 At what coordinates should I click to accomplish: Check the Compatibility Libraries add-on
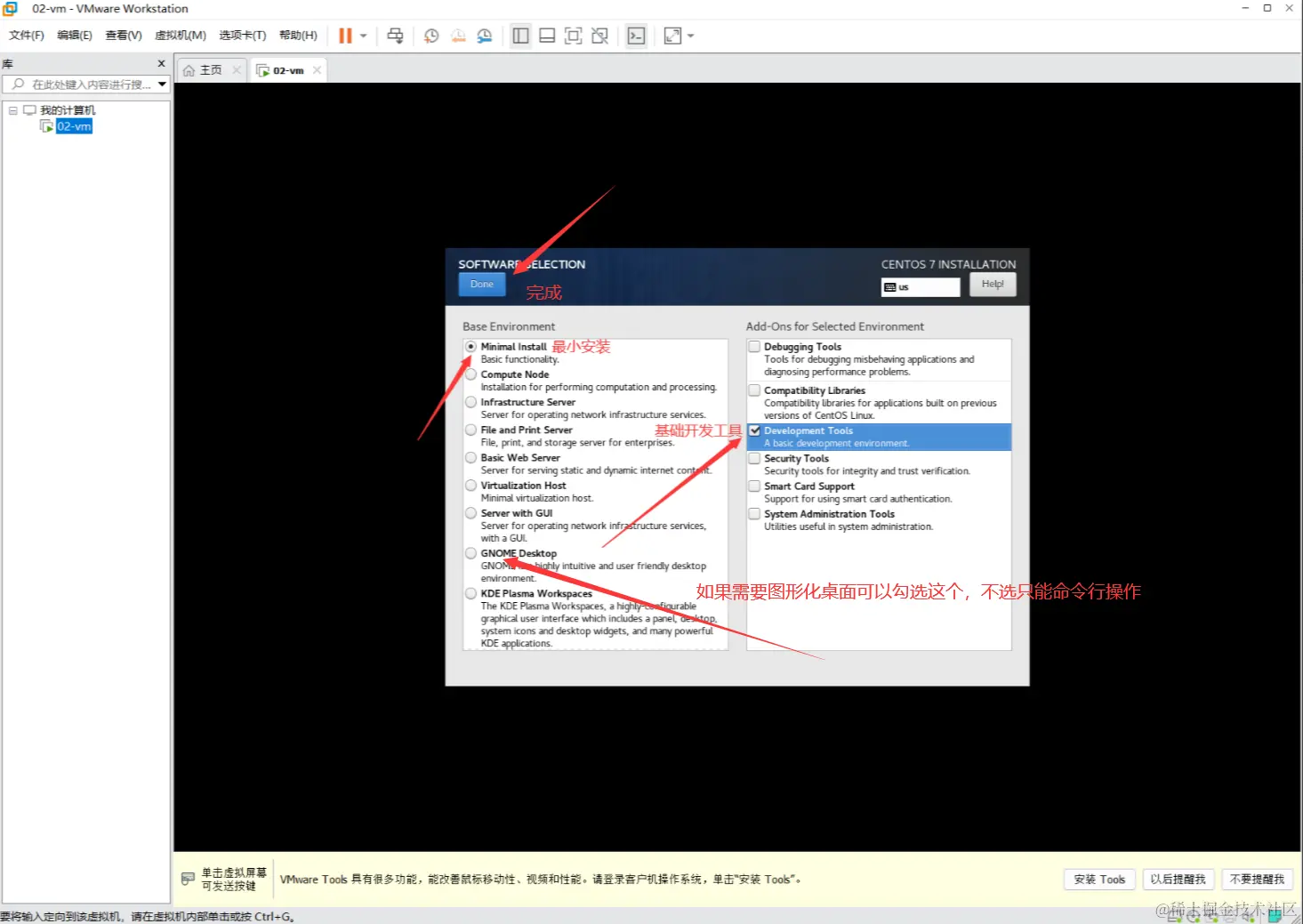[754, 390]
